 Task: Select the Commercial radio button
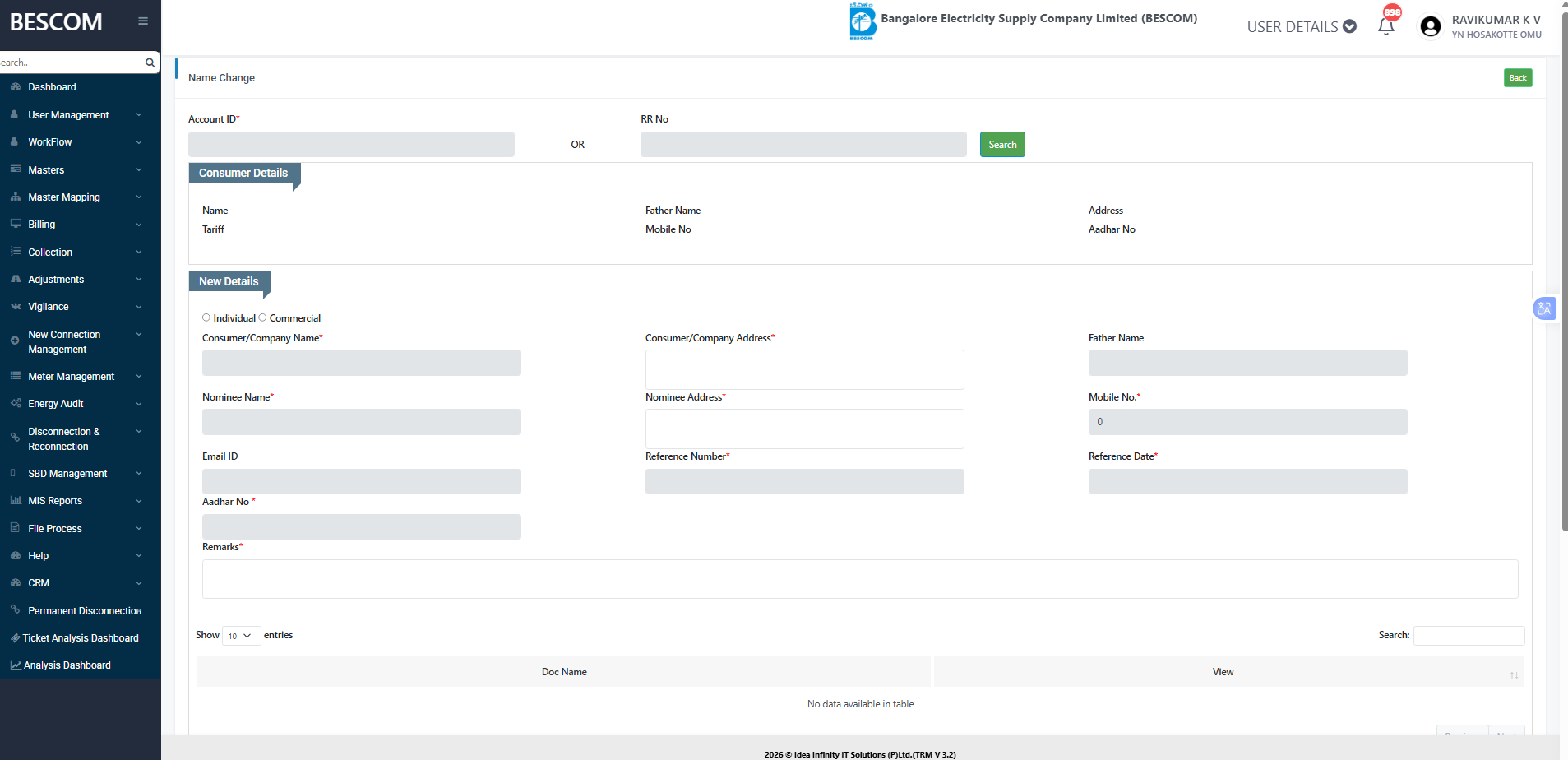coord(263,317)
